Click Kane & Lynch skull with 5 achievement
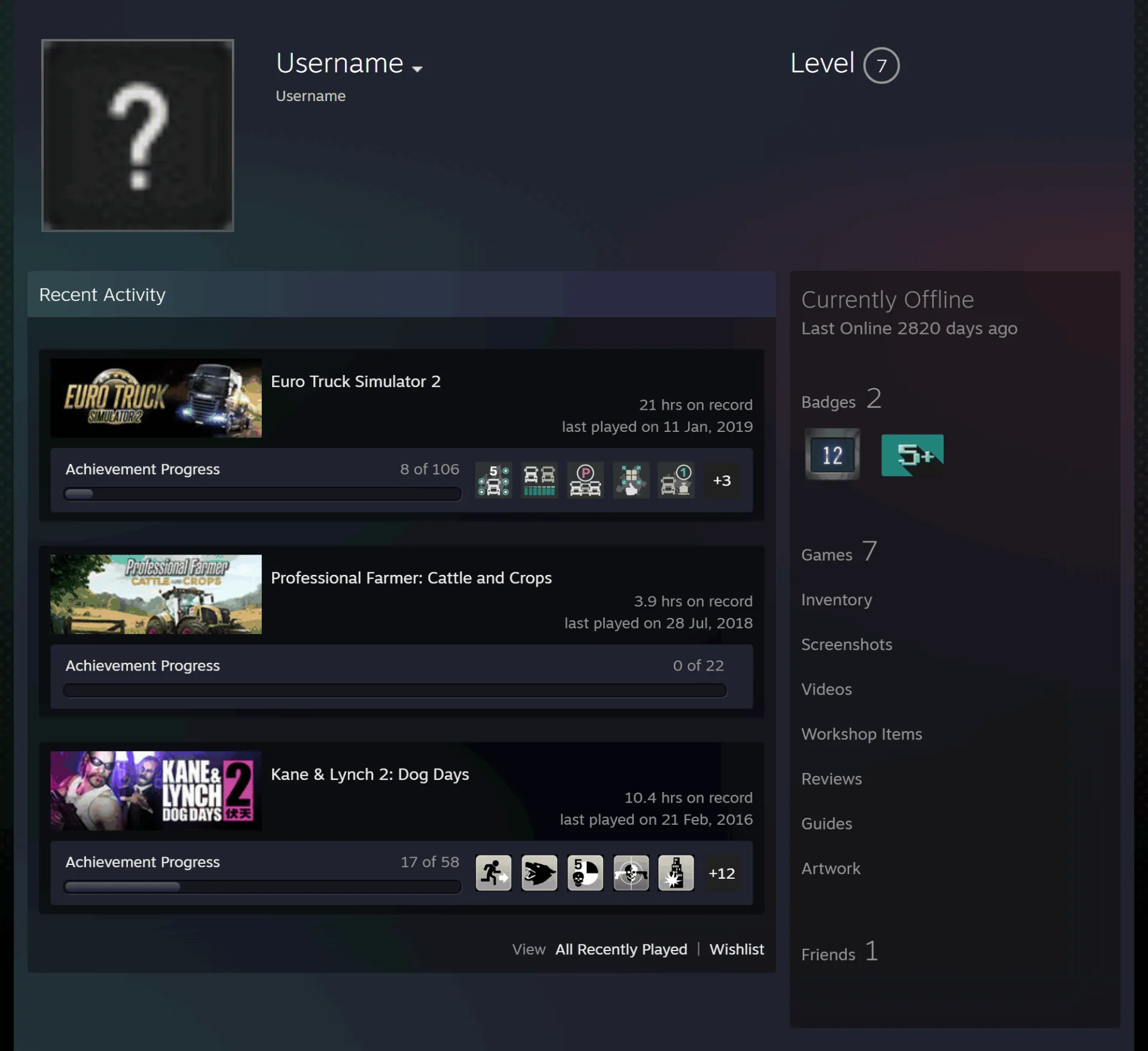 point(585,873)
